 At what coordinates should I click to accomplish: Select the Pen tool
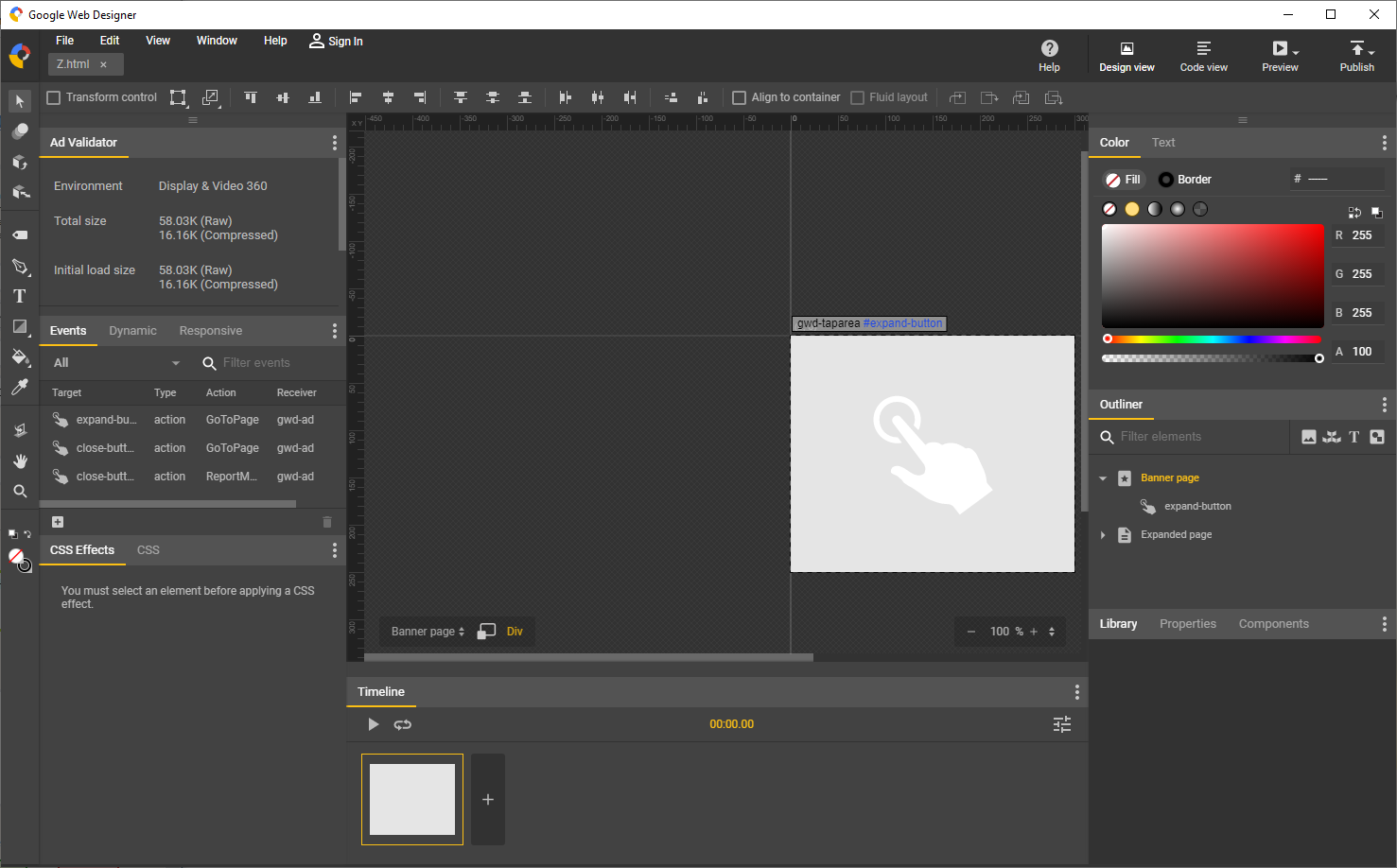coord(20,266)
